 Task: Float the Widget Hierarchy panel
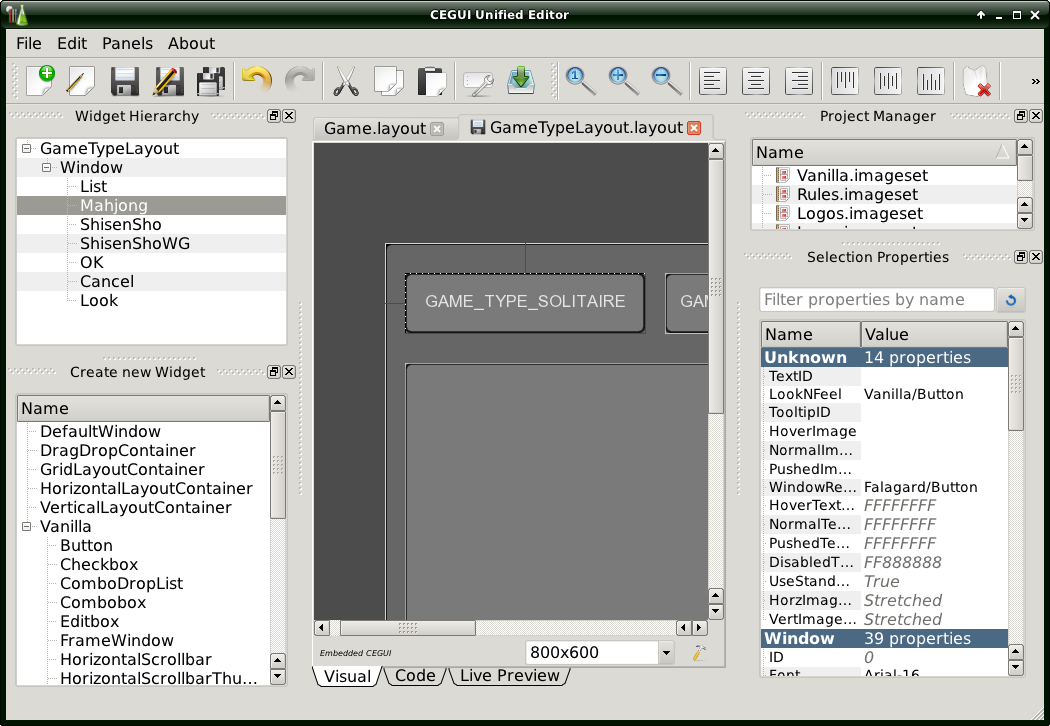pyautogui.click(x=274, y=116)
